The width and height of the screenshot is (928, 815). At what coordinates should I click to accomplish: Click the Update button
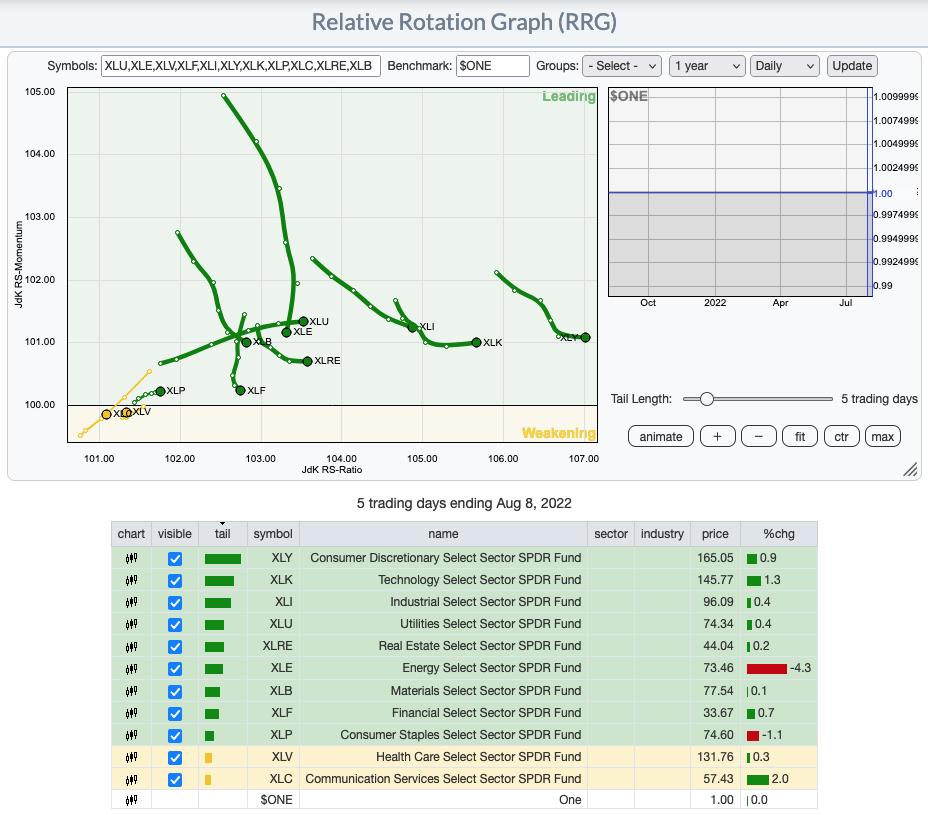[852, 66]
